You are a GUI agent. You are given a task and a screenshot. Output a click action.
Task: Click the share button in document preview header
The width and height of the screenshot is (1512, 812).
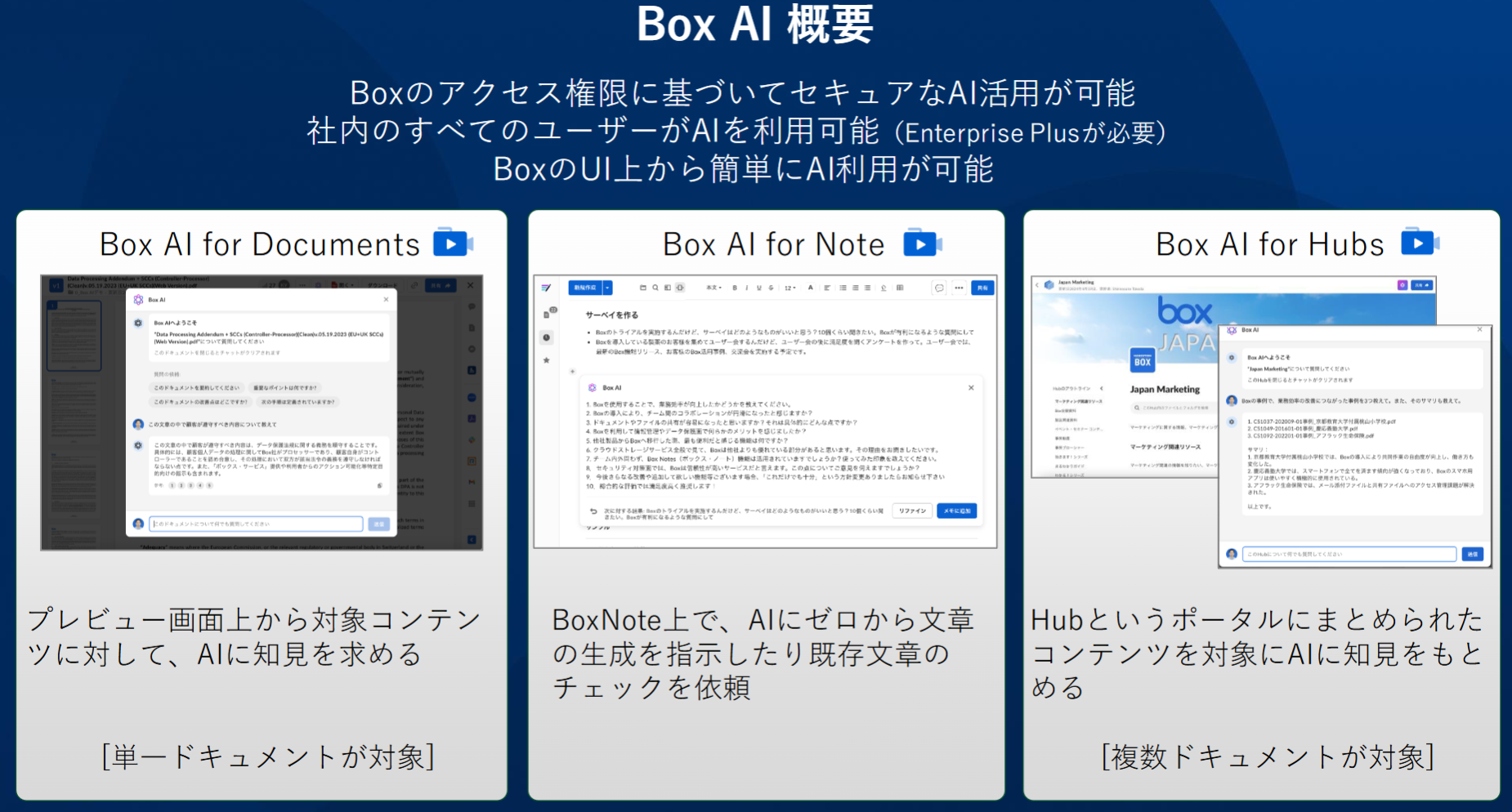tap(441, 285)
